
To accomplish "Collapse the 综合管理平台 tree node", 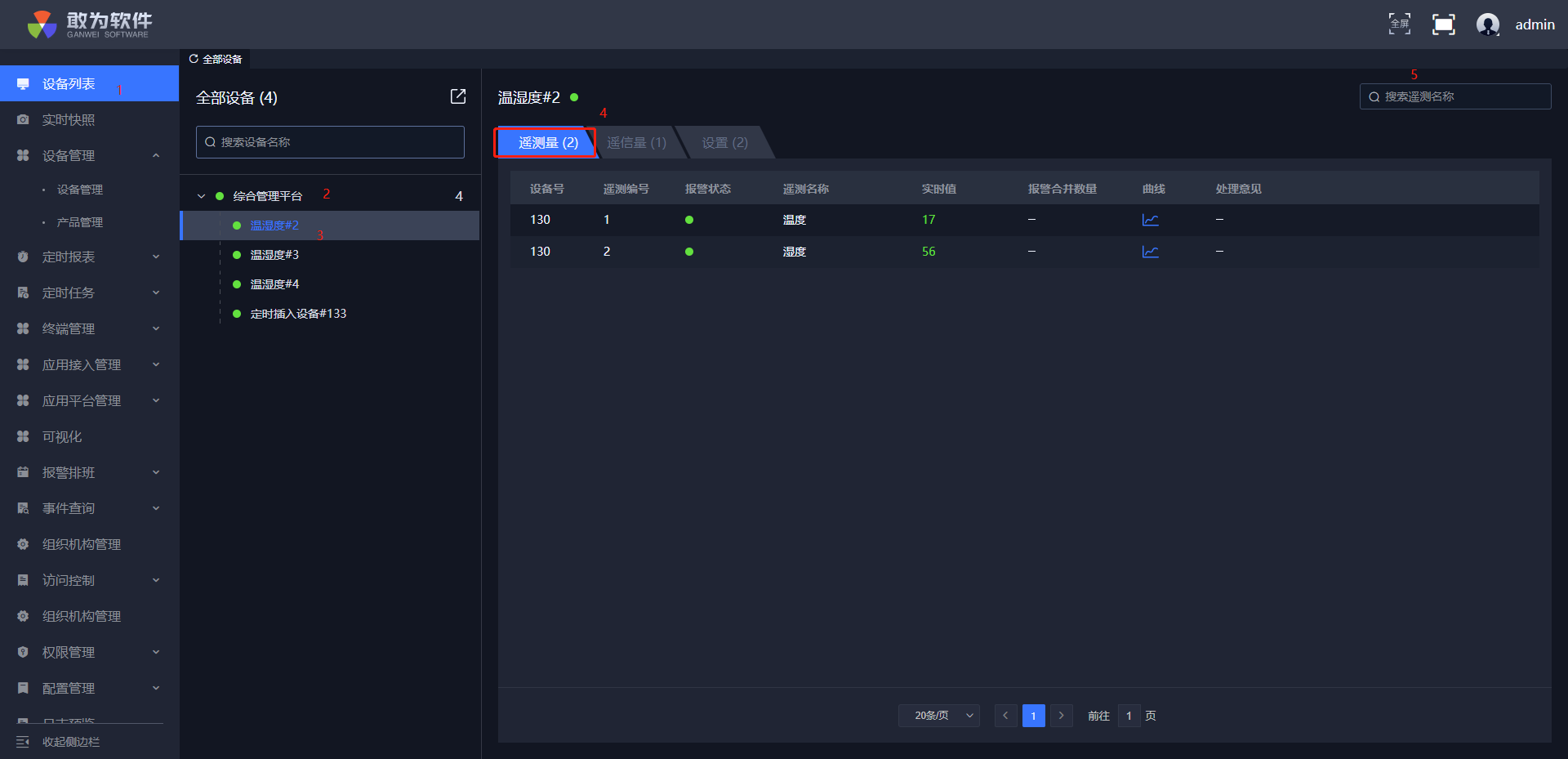I will 201,196.
